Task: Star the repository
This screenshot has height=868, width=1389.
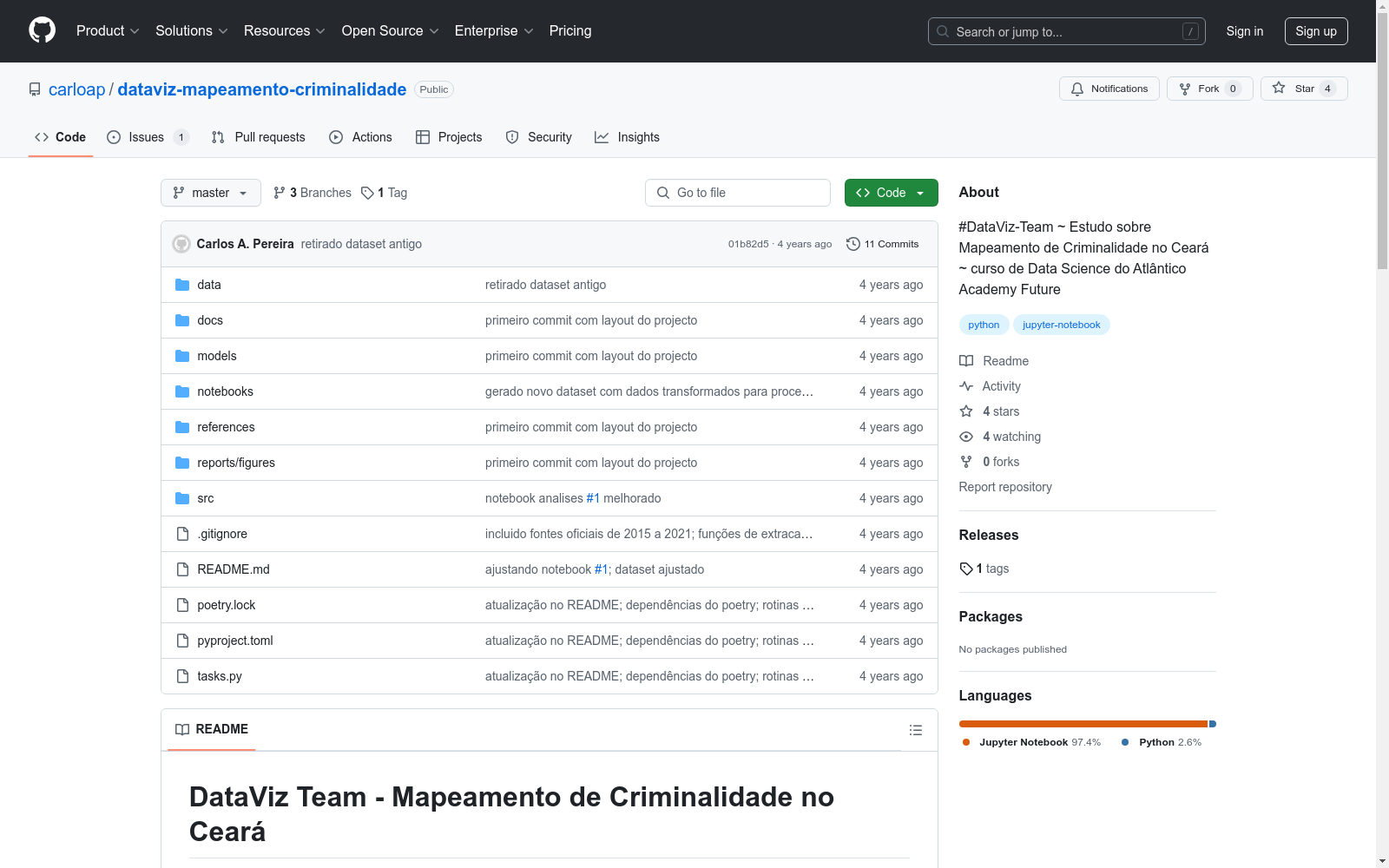Action: click(1304, 89)
